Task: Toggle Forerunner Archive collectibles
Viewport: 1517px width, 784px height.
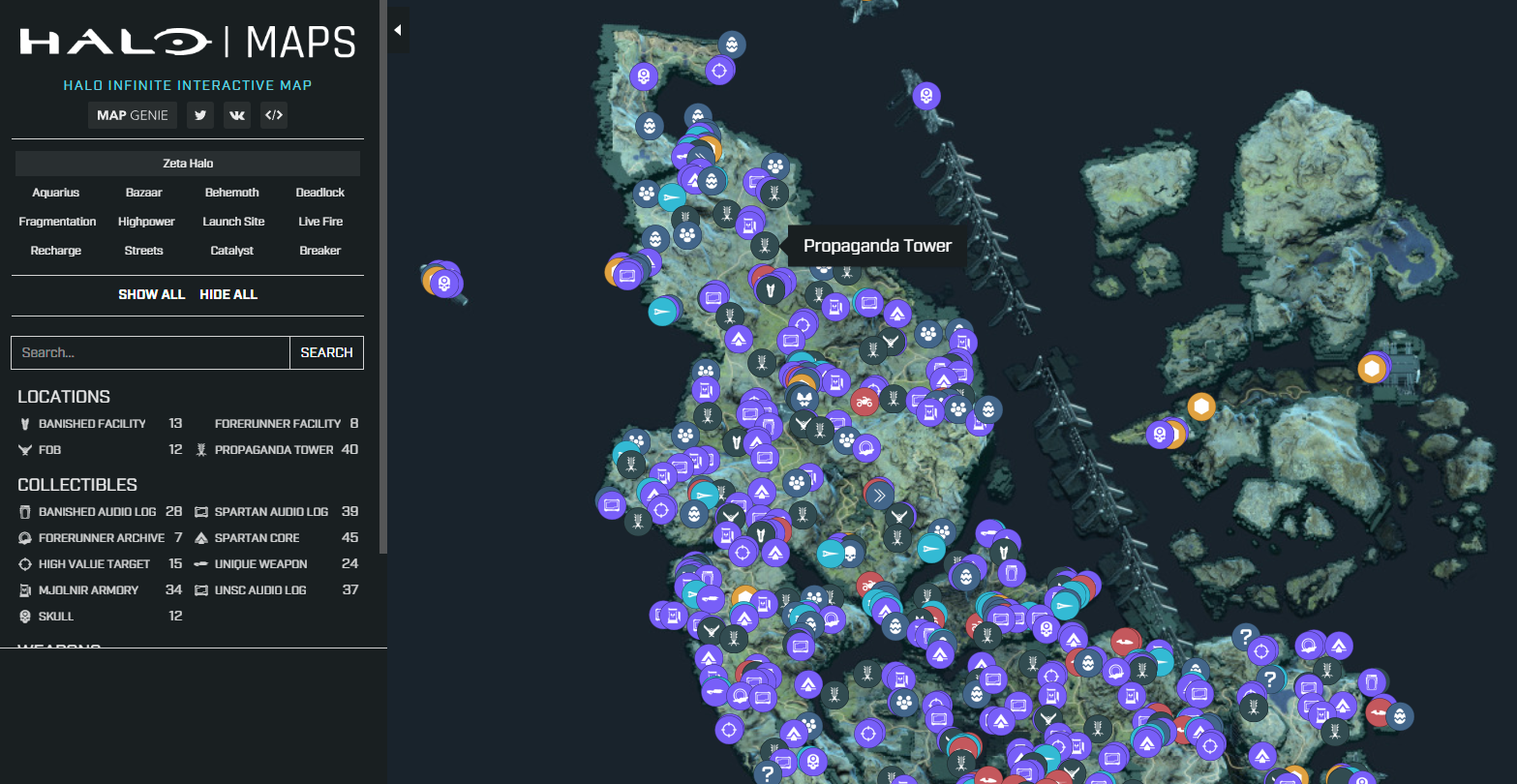Action: pos(101,538)
